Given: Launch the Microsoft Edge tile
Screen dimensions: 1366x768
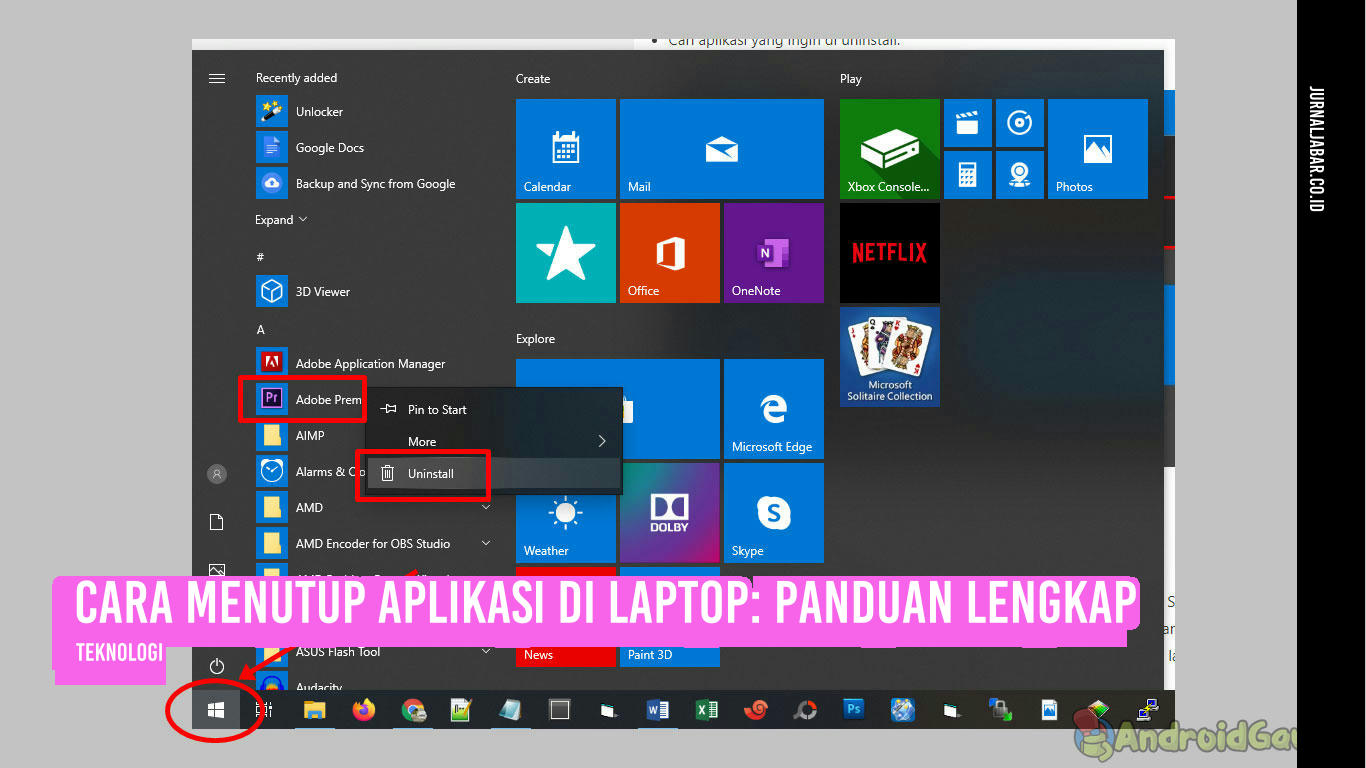Looking at the screenshot, I should tap(774, 408).
